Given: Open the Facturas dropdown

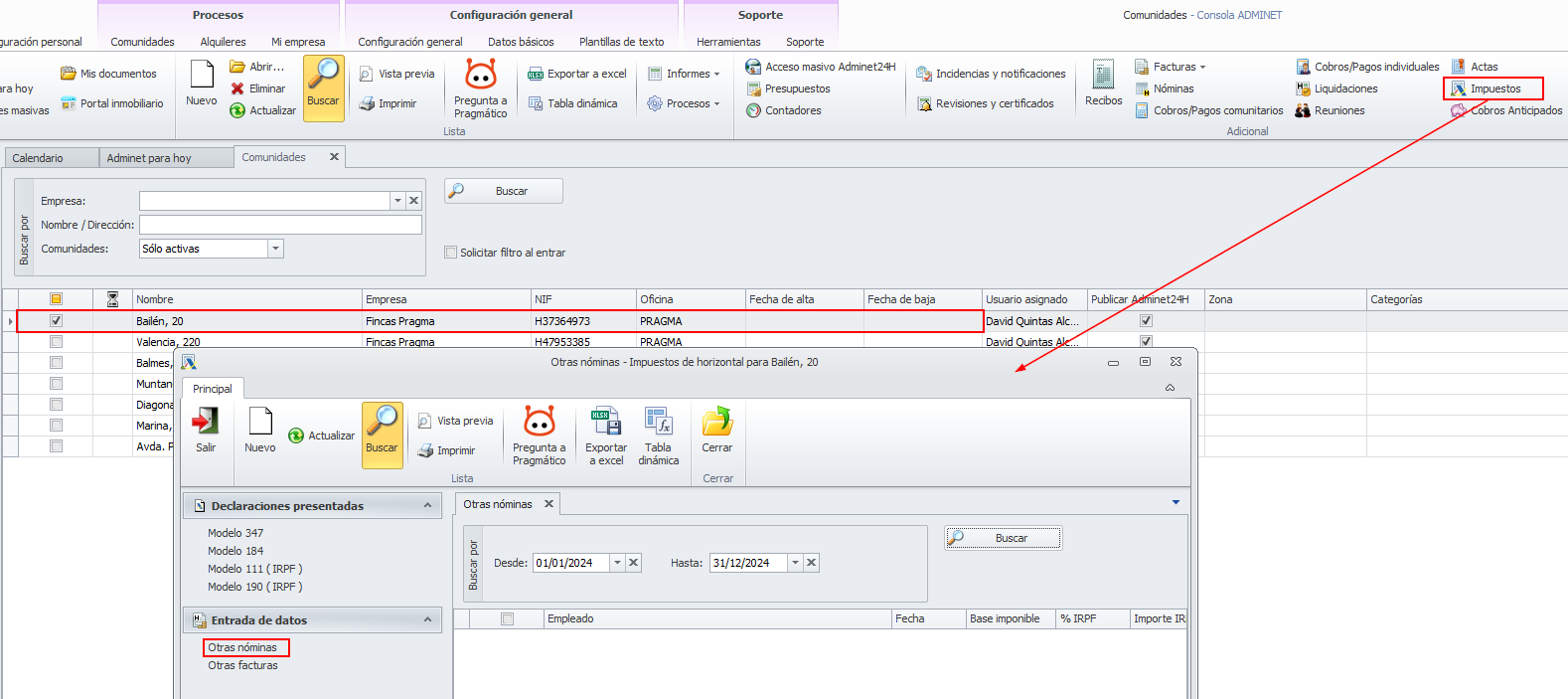Looking at the screenshot, I should [1172, 67].
